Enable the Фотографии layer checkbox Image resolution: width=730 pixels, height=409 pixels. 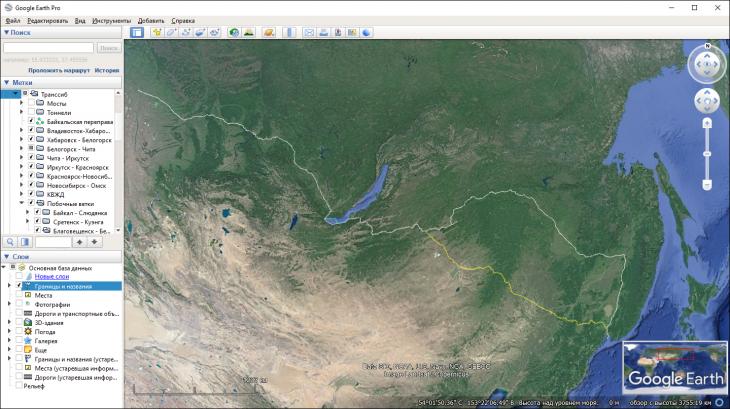[19, 304]
